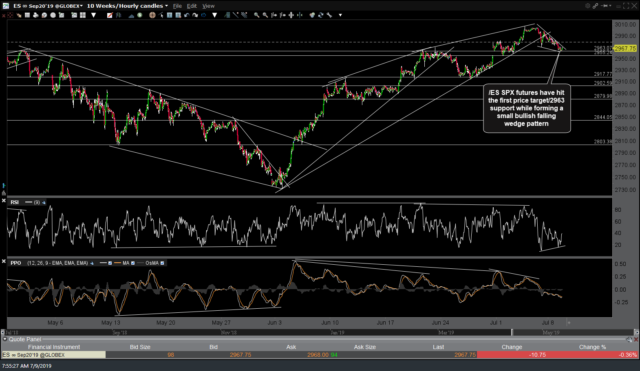This screenshot has height=371, width=640.
Task: Click the green vertical bars chart icon
Action: coord(118,15)
